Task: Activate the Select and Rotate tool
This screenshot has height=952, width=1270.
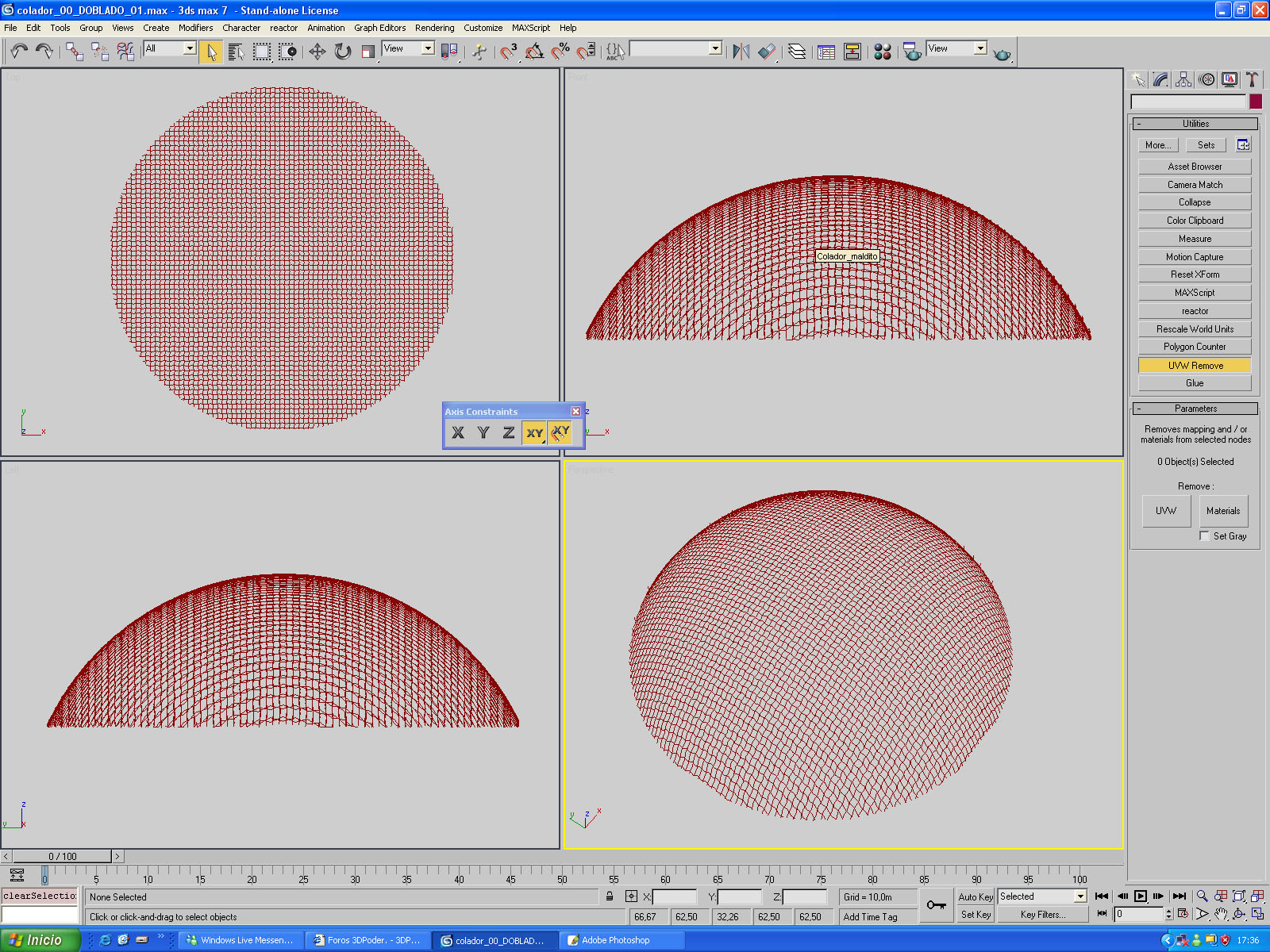Action: (x=343, y=52)
